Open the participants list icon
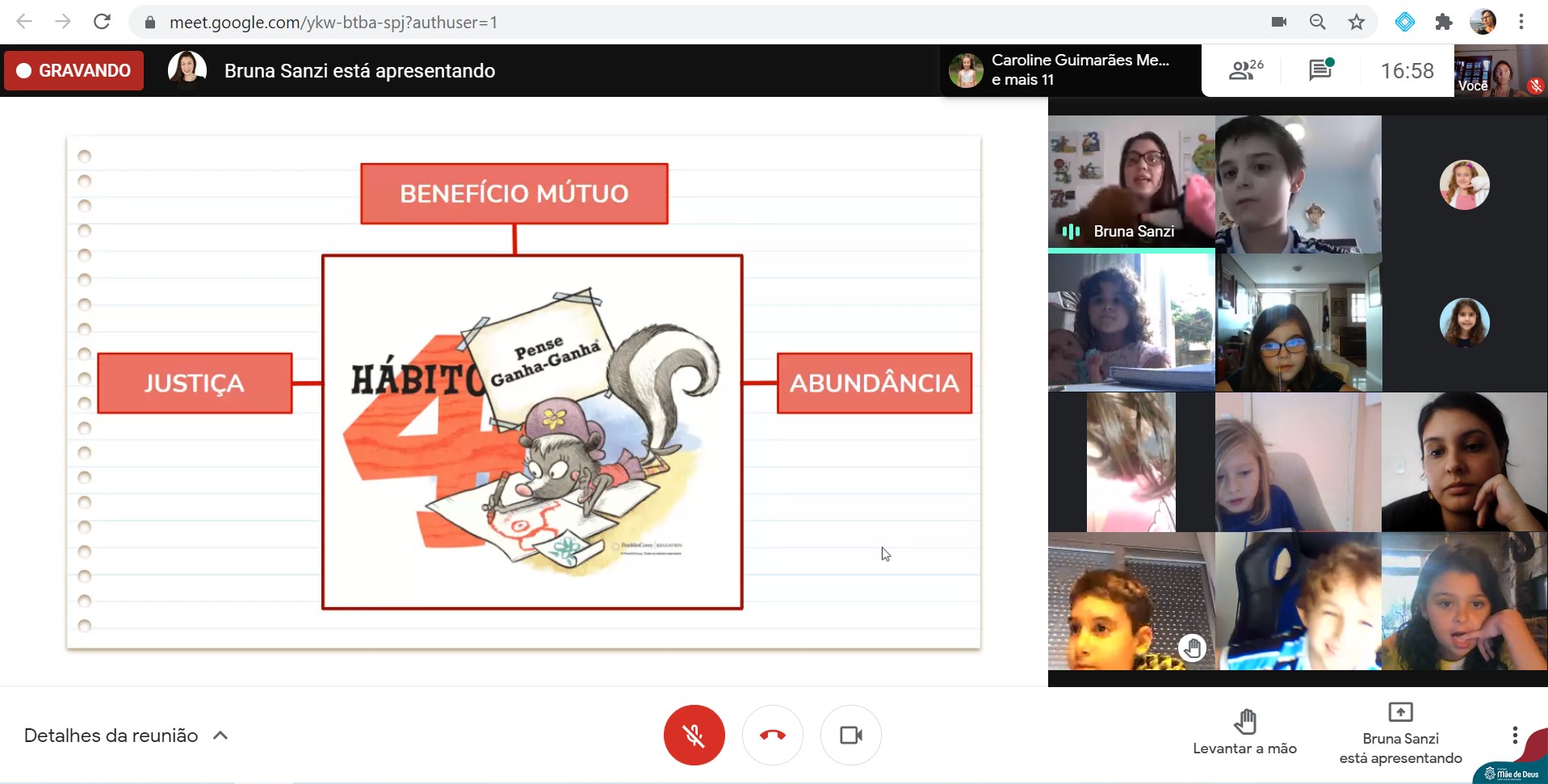1548x784 pixels. pyautogui.click(x=1245, y=70)
